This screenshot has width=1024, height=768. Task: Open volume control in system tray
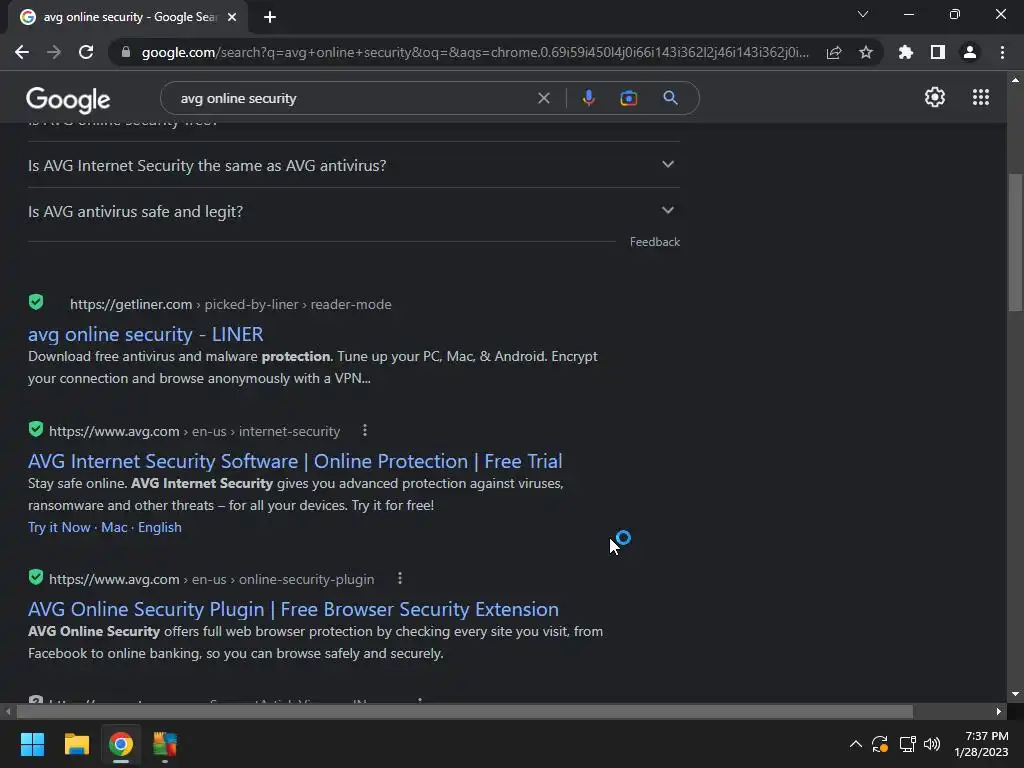point(932,744)
